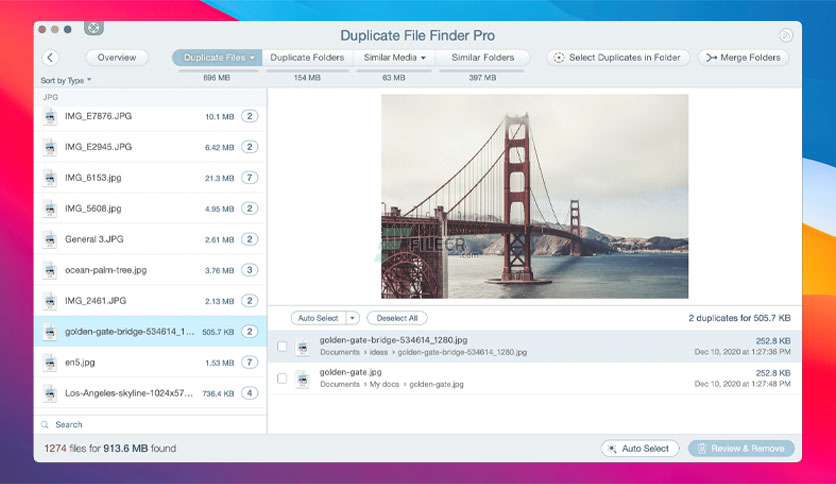Click the IMG_E2945.JPG file icon
This screenshot has width=836, height=484.
pos(50,147)
